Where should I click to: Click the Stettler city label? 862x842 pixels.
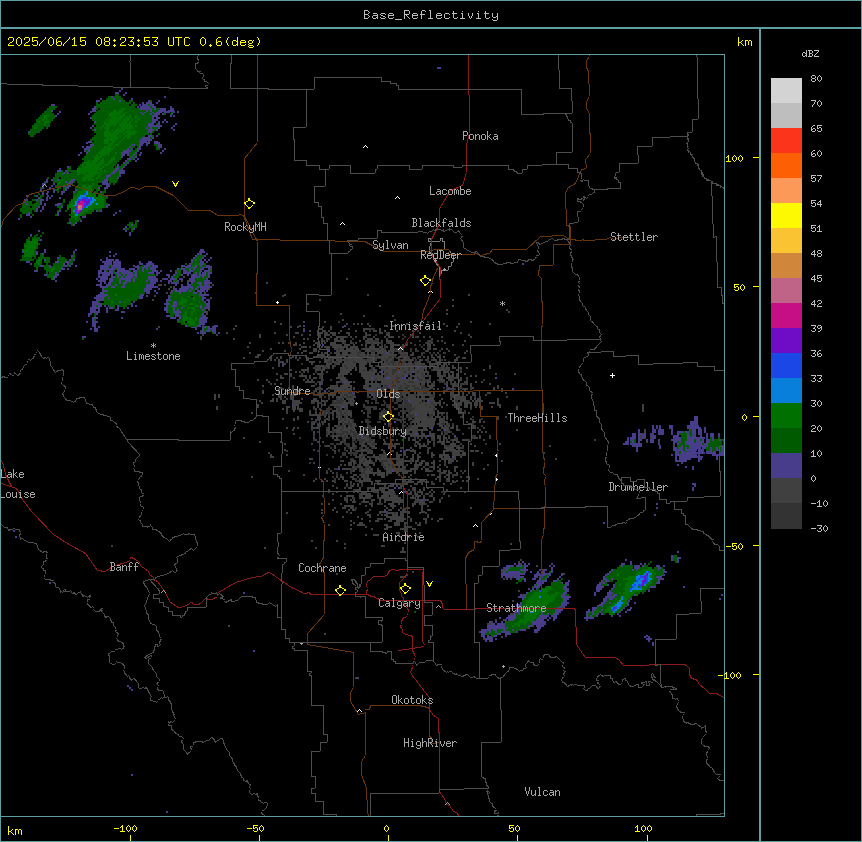tap(634, 237)
